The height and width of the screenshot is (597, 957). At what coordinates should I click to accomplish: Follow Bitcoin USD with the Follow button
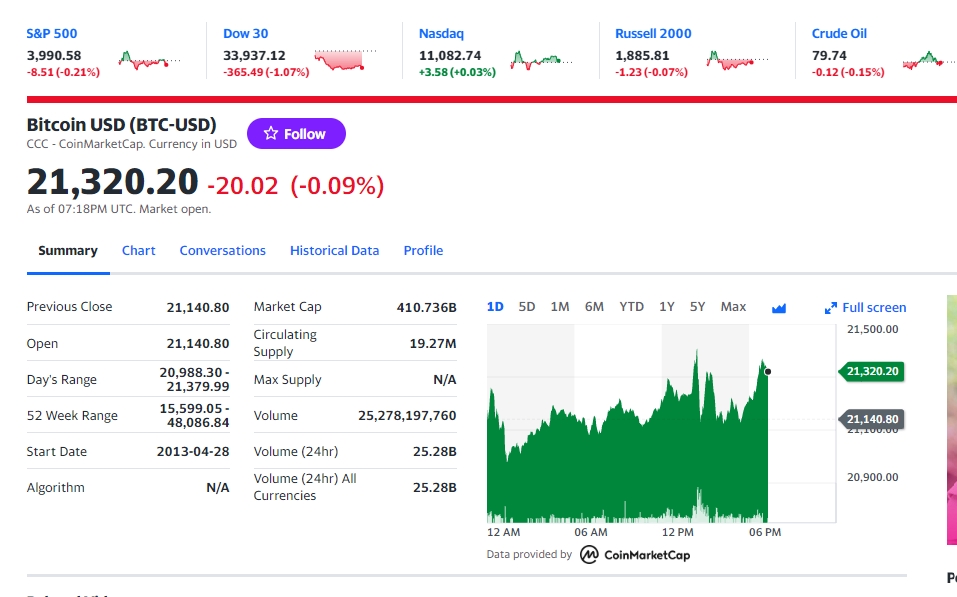point(296,133)
